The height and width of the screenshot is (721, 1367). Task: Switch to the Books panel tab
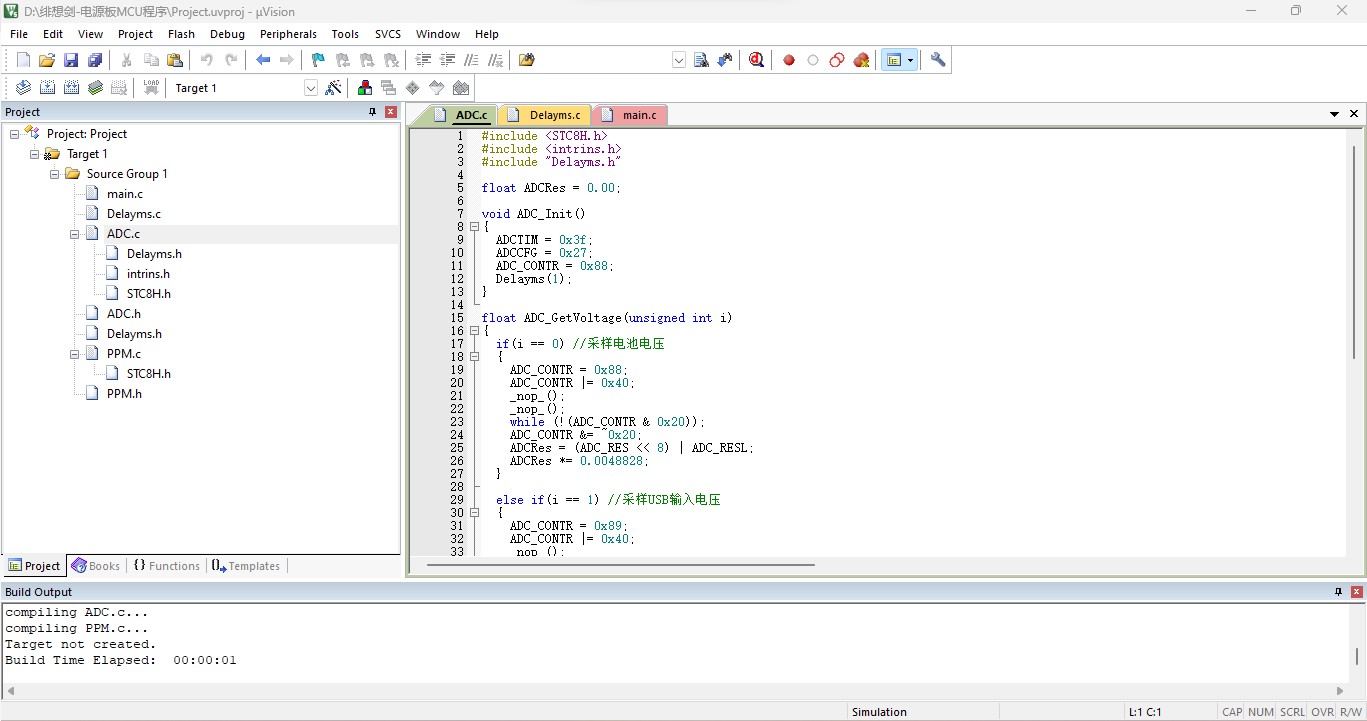[96, 566]
